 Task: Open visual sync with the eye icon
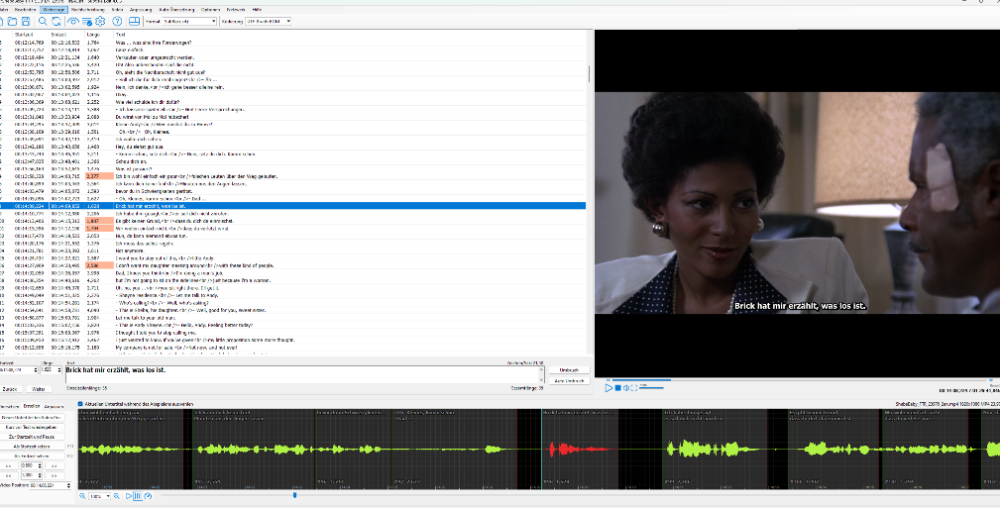pyautogui.click(x=73, y=21)
